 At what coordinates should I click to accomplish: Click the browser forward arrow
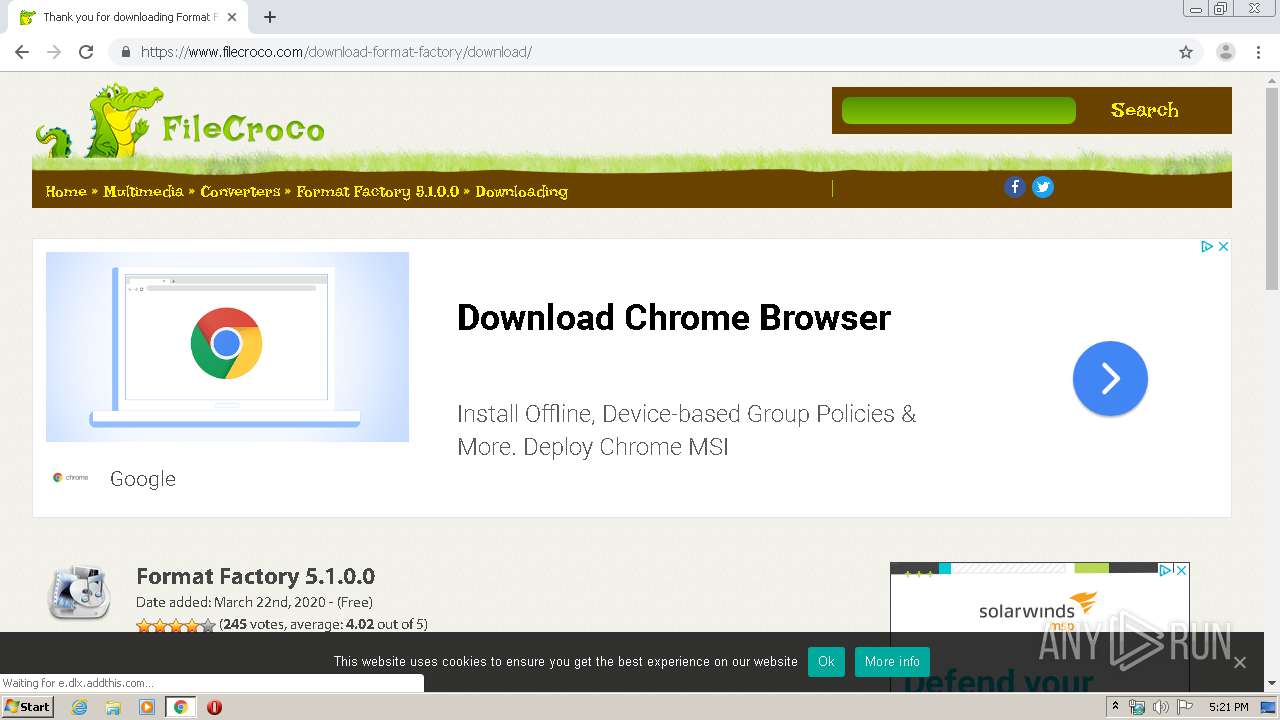pyautogui.click(x=54, y=52)
